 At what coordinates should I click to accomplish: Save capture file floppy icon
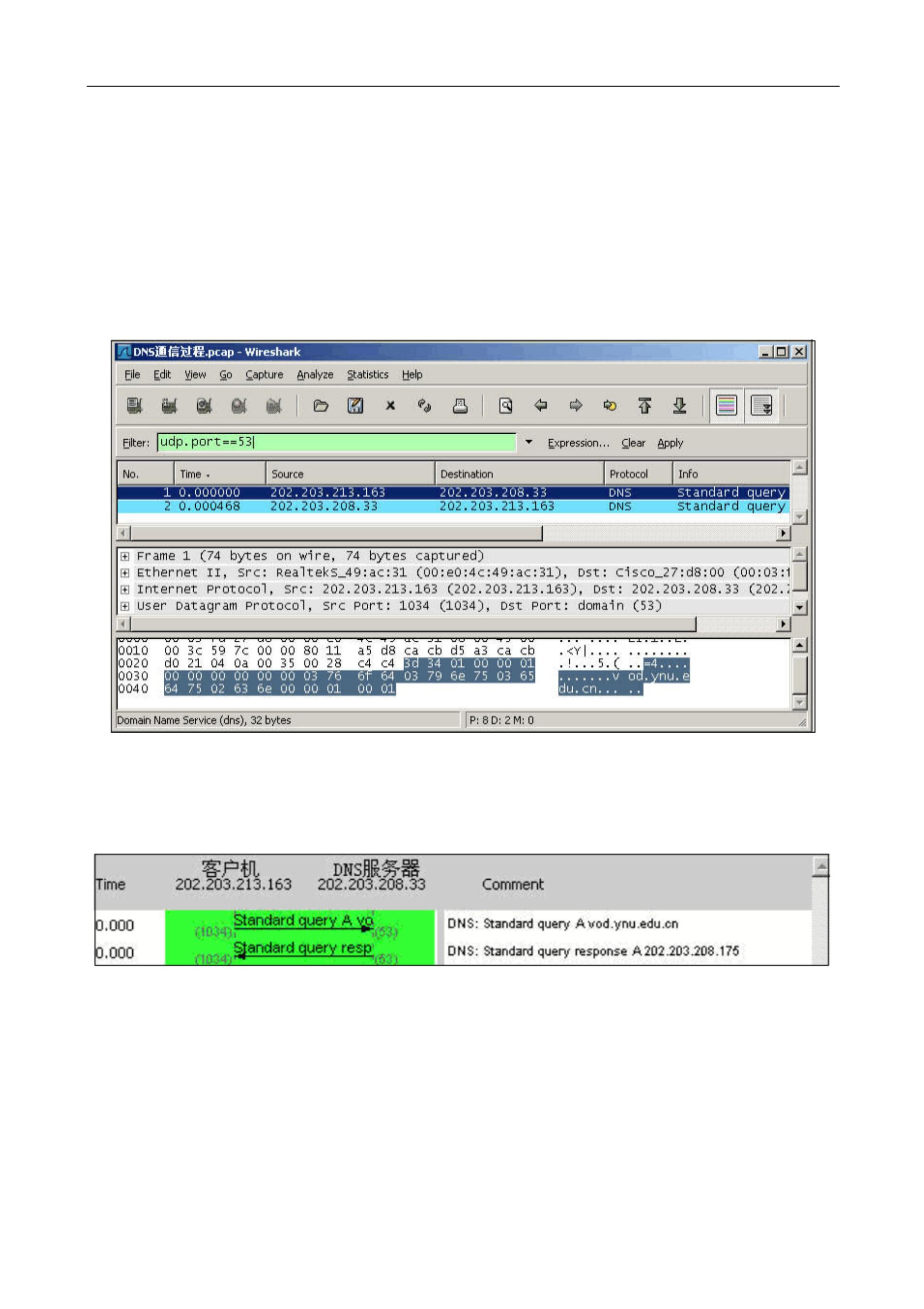tap(355, 405)
